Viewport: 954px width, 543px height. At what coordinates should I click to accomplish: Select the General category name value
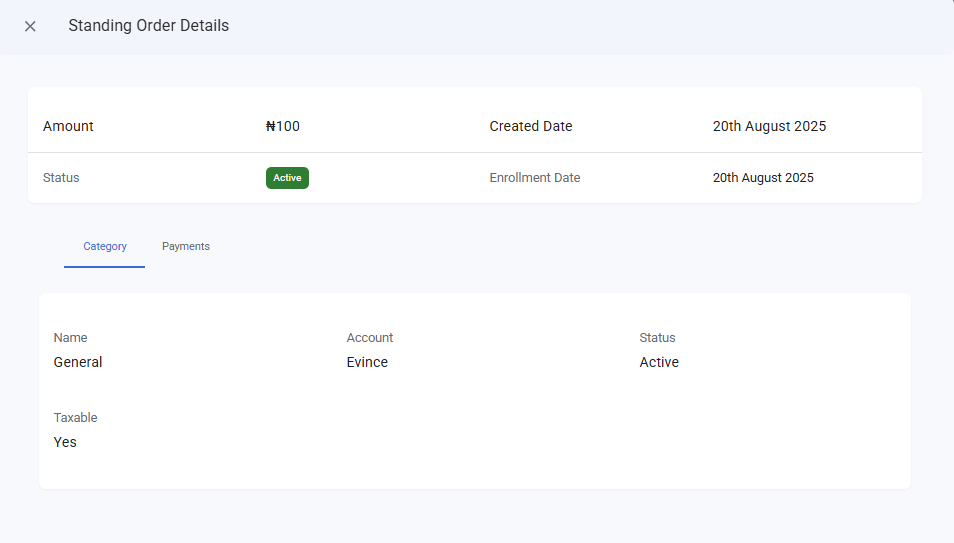[78, 362]
